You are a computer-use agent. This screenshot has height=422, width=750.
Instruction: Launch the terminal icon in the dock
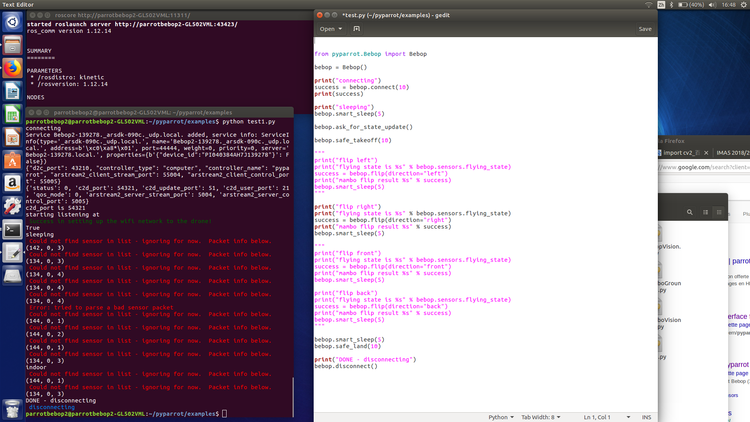click(x=12, y=228)
